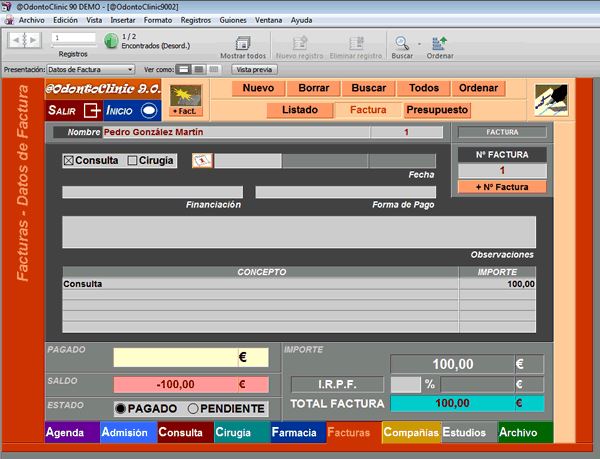Select the list view icon

[x=199, y=70]
